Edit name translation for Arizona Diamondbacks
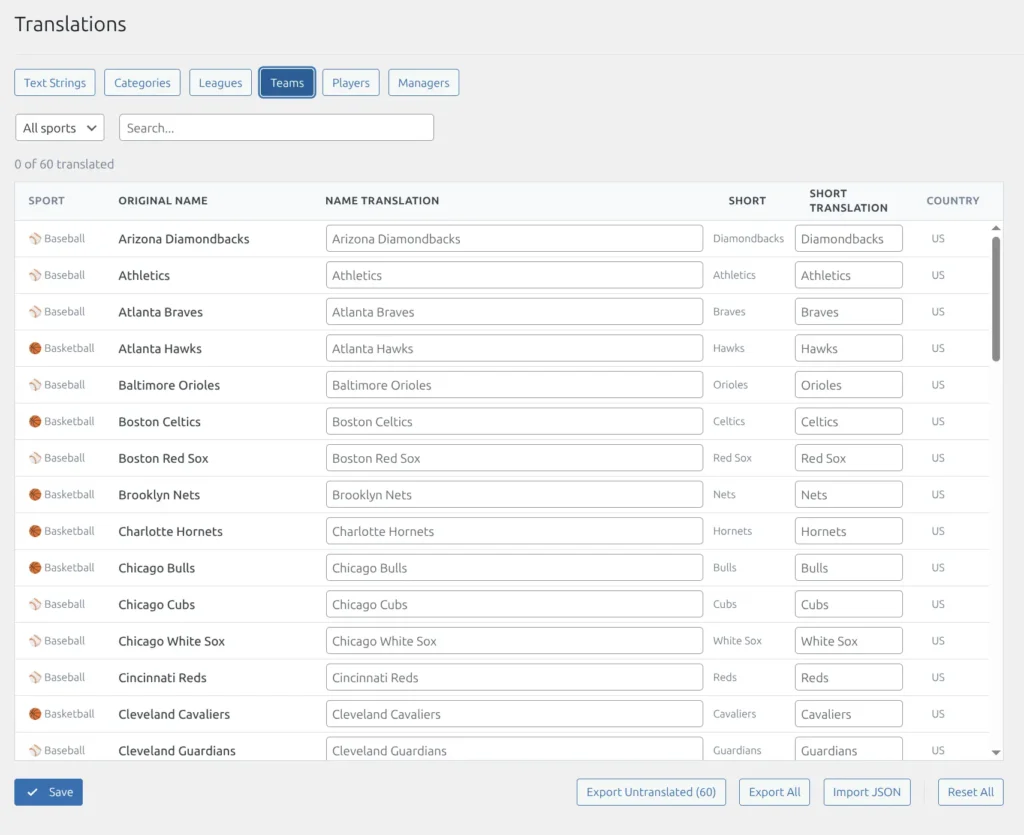 click(x=515, y=239)
